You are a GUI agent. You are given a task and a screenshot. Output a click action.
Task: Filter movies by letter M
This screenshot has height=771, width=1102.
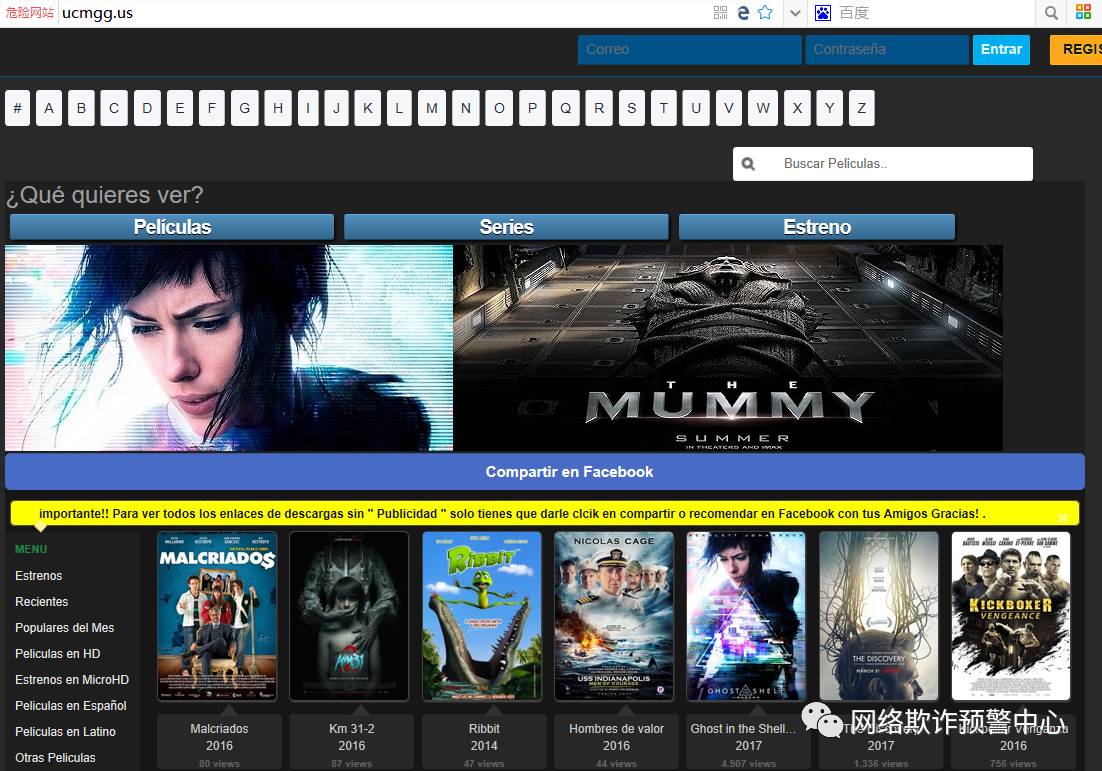[432, 108]
